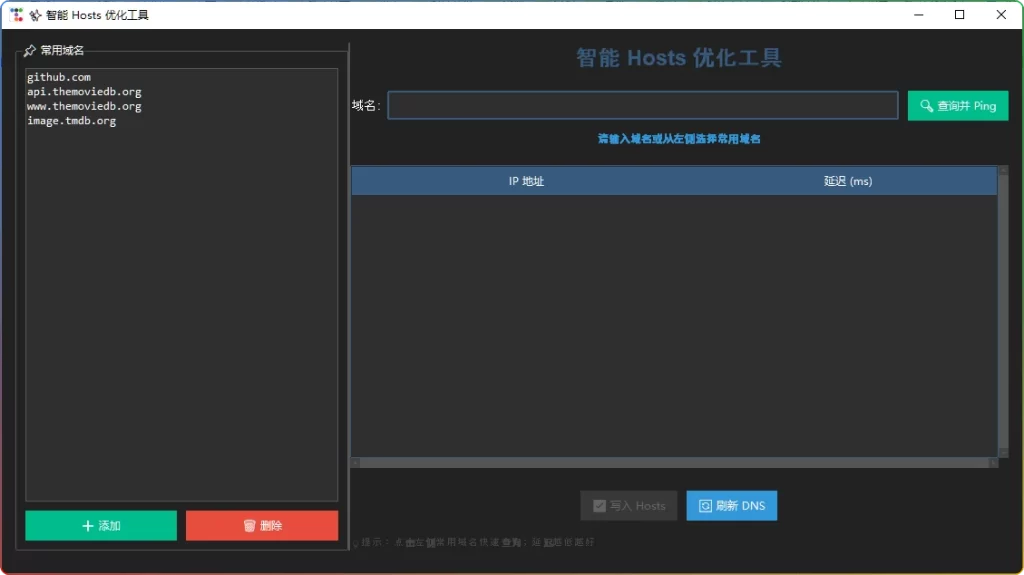
Task: Click the results table vertical scrollbar
Action: click(x=1002, y=312)
